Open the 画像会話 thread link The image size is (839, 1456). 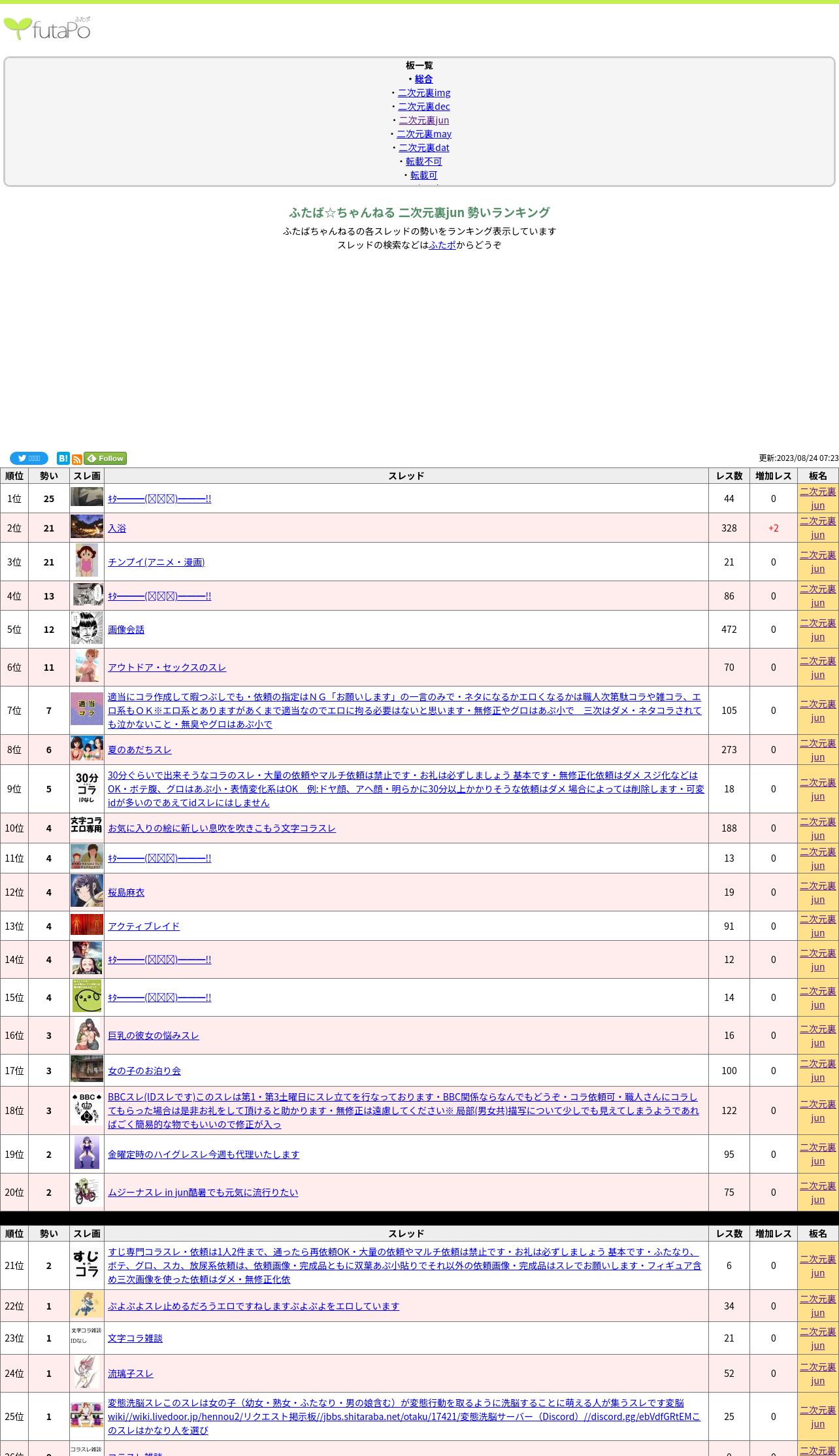click(126, 630)
